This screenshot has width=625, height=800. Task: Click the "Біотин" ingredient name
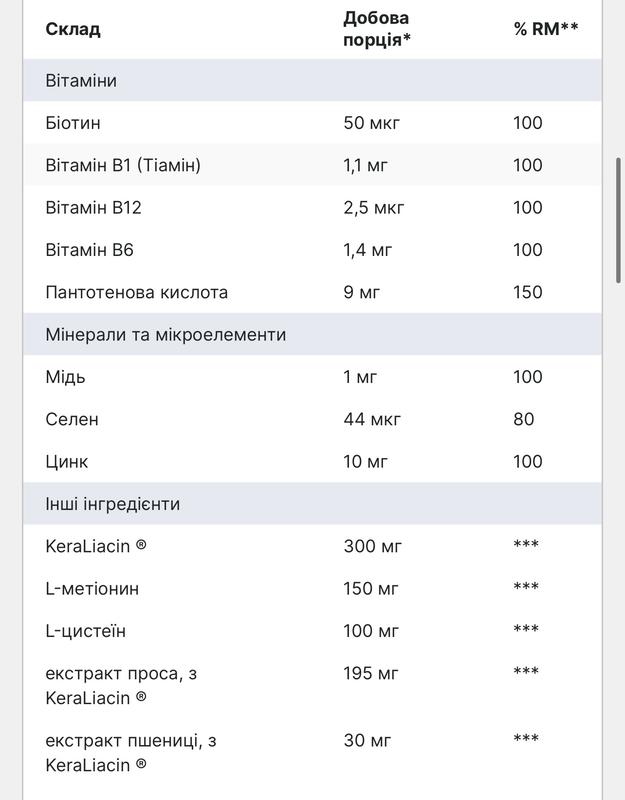[73, 123]
